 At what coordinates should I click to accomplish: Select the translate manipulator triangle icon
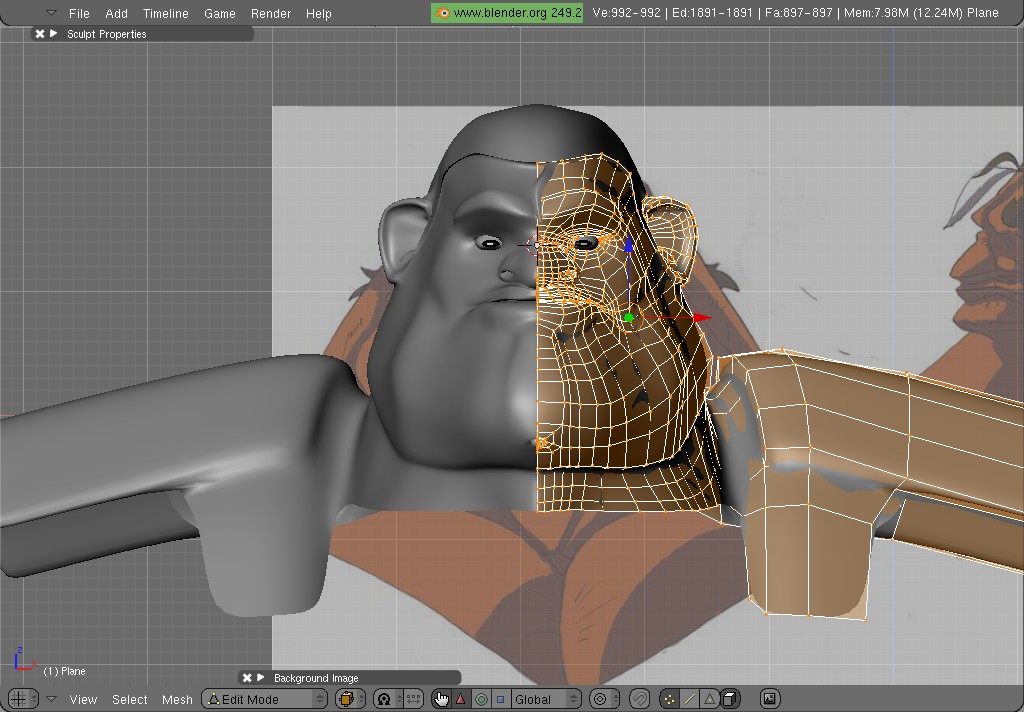click(x=461, y=699)
